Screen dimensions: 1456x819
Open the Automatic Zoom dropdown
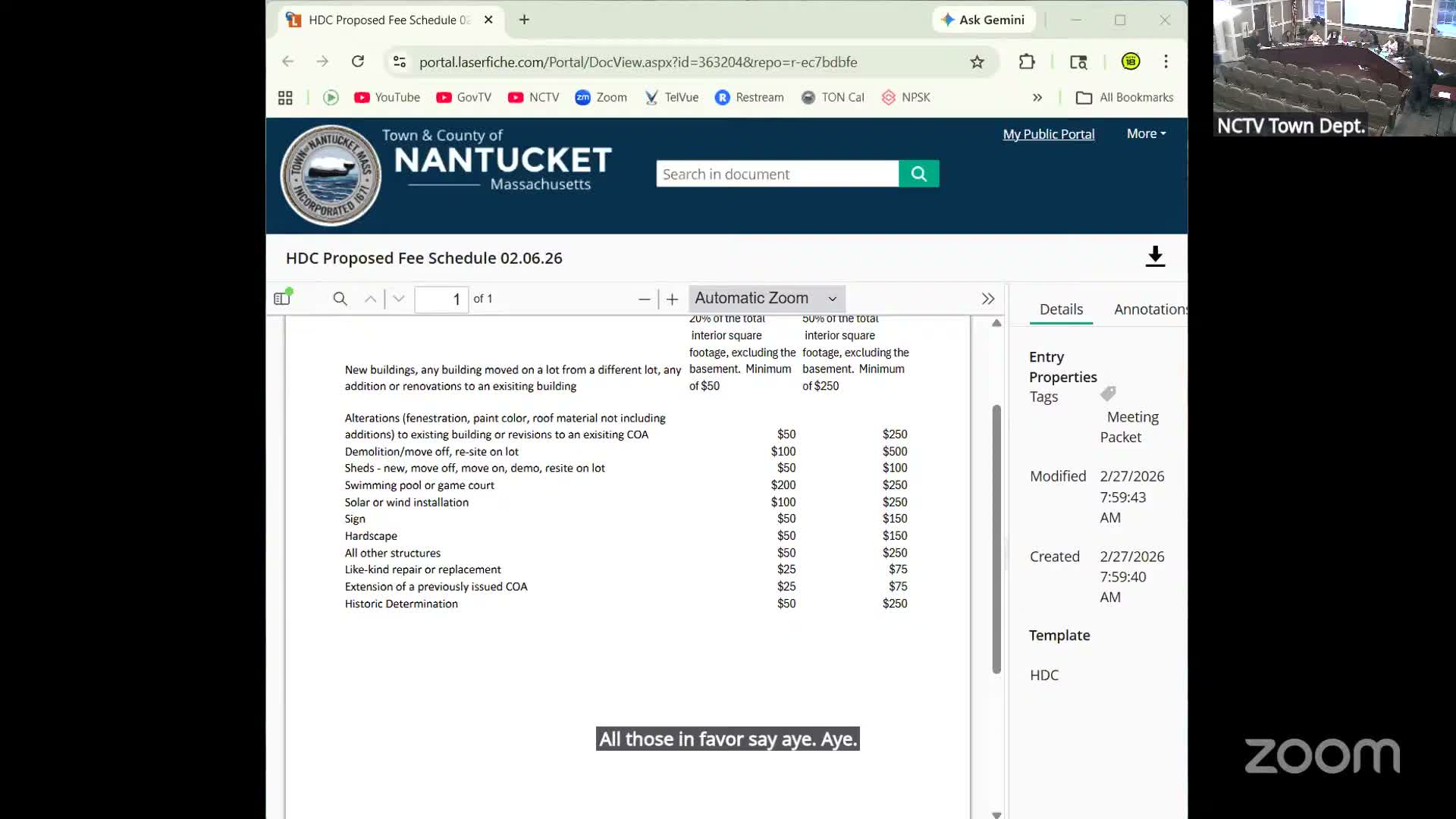[764, 298]
